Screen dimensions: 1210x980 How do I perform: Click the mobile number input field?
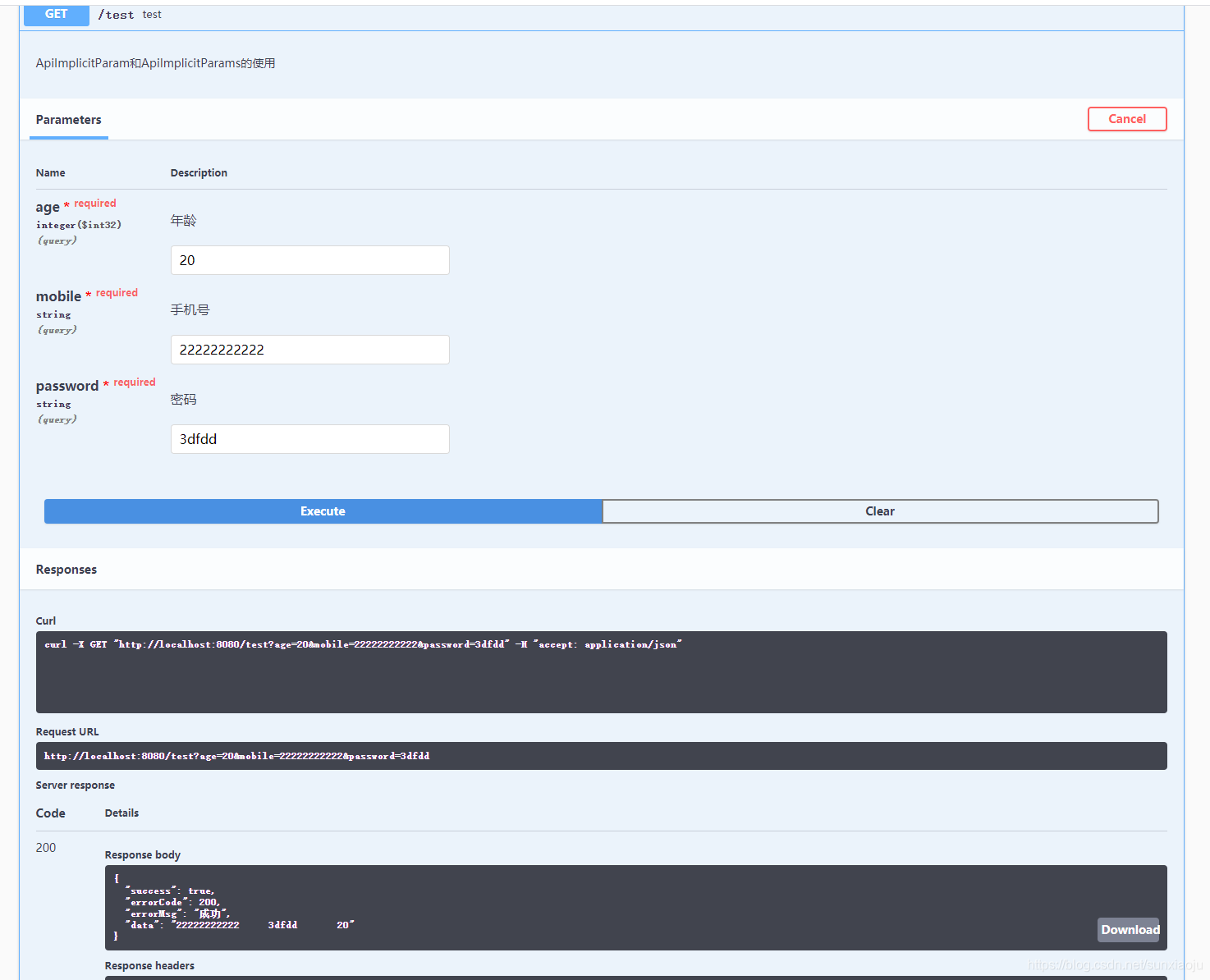click(309, 349)
